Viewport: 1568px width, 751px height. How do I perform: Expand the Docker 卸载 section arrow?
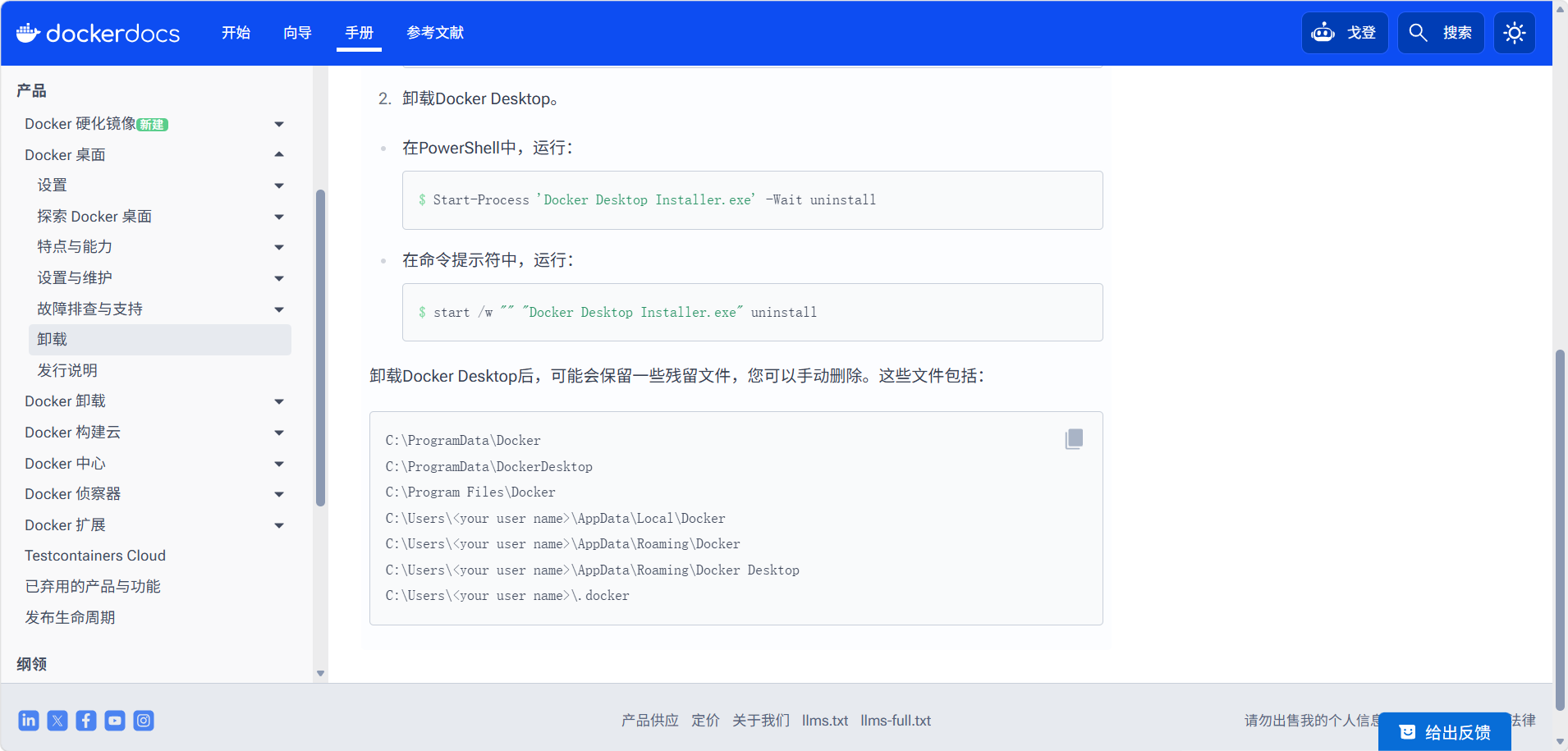279,401
